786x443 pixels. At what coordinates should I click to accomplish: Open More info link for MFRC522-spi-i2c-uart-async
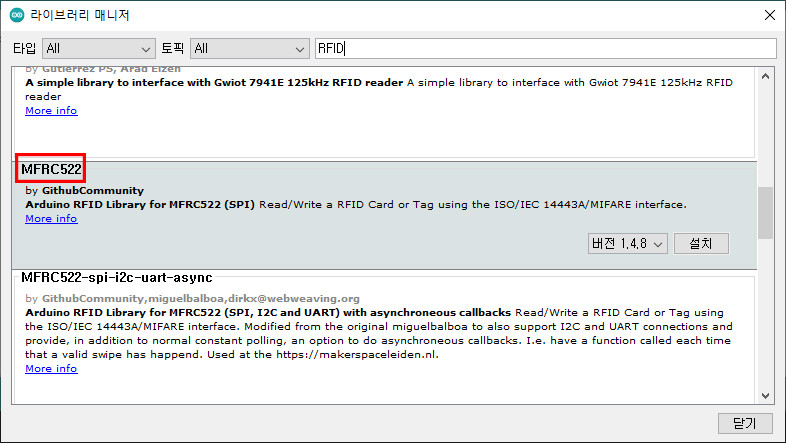tap(51, 369)
